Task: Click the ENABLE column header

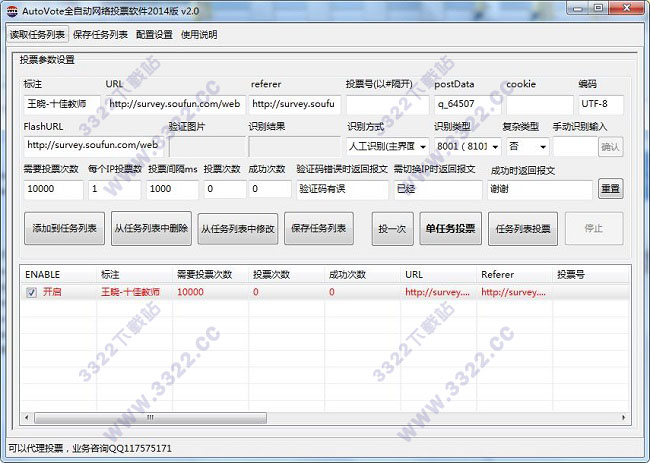Action: click(x=58, y=275)
